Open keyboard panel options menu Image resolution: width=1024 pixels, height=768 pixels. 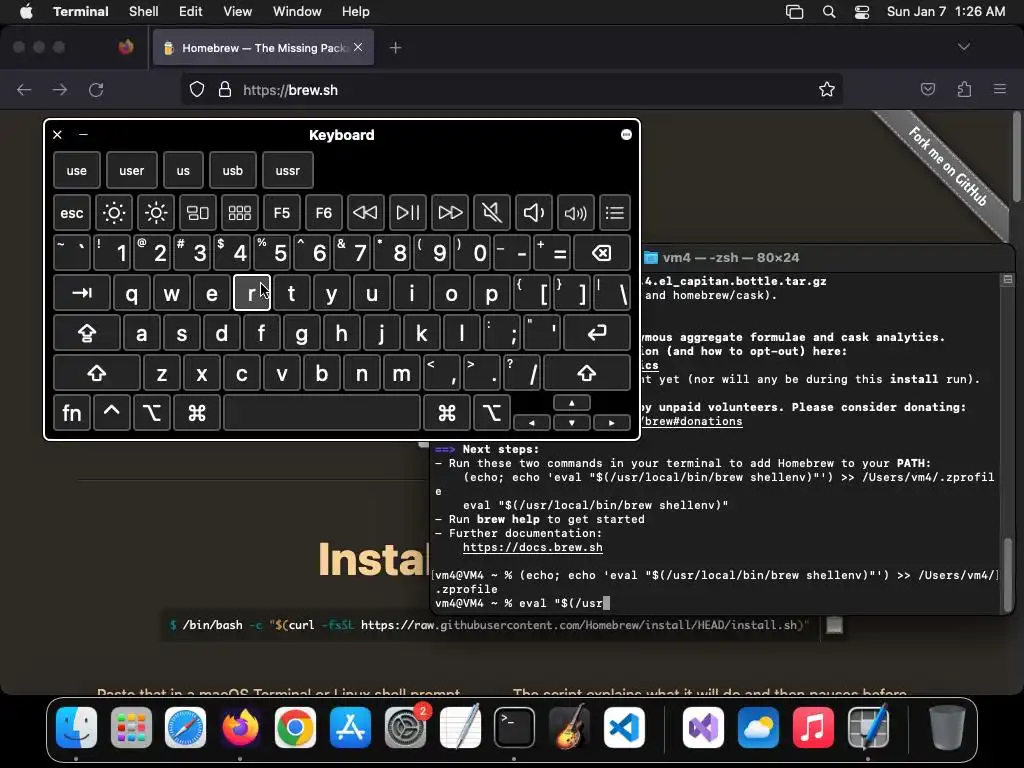[626, 135]
